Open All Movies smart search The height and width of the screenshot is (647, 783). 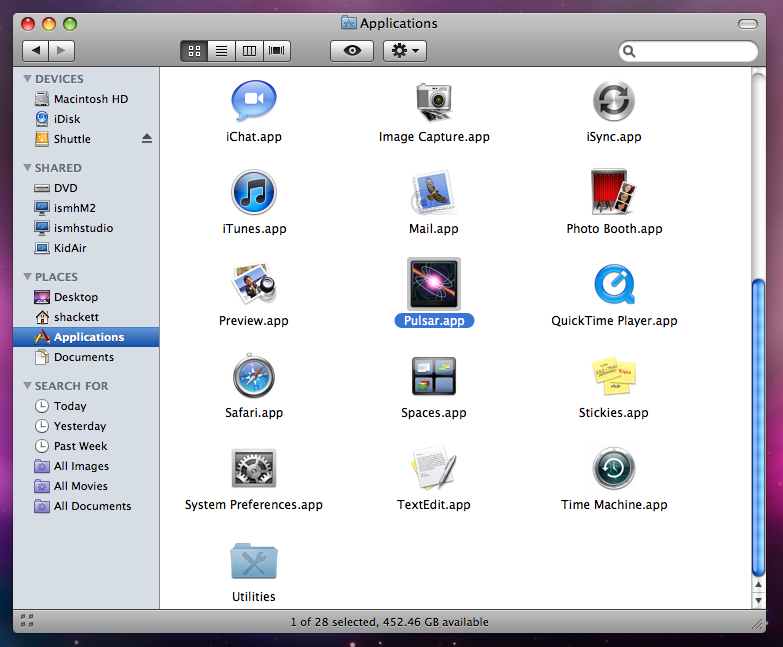[x=86, y=486]
